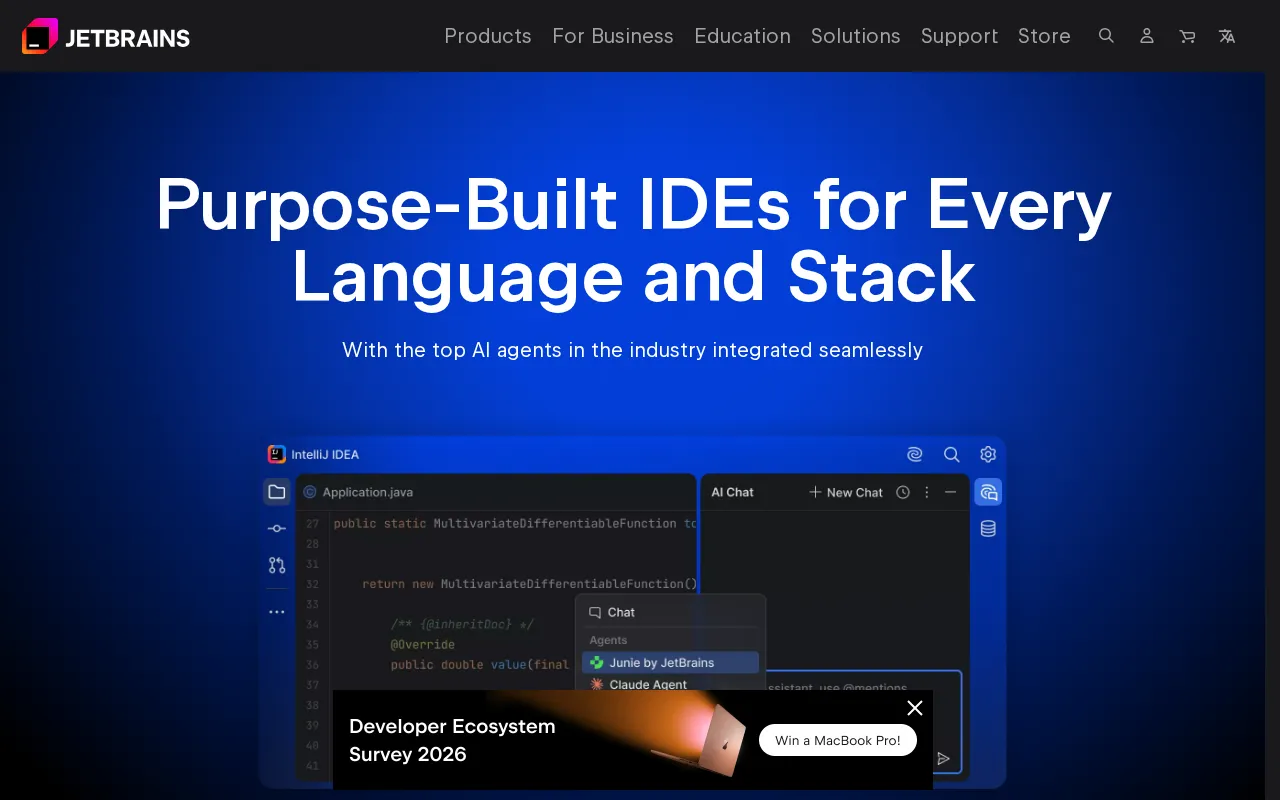The height and width of the screenshot is (800, 1280).
Task: Open AI Chat options kebab menu
Action: [x=927, y=492]
